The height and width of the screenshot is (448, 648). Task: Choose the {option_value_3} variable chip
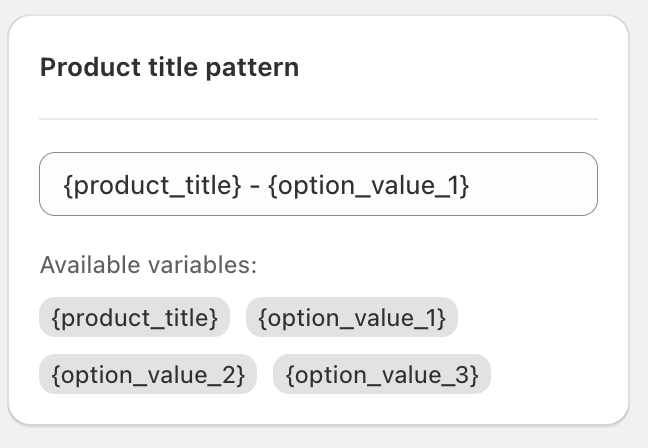[382, 375]
